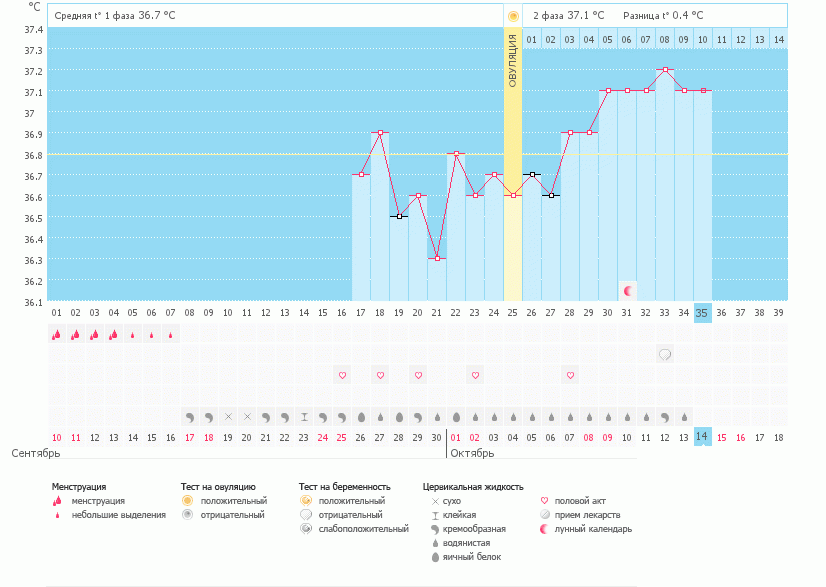Image resolution: width=826 pixels, height=587 pixels.
Task: Click the watery fluid icon on September 27
Action: 380,417
